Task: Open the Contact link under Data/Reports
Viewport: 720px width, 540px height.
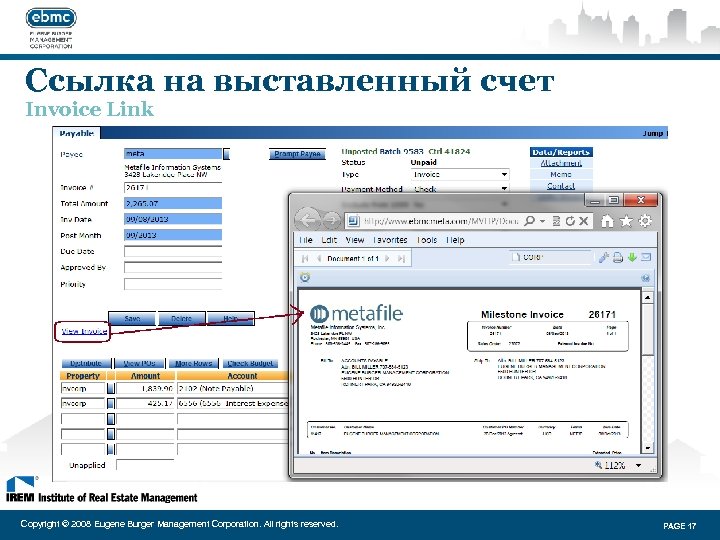Action: pos(561,186)
